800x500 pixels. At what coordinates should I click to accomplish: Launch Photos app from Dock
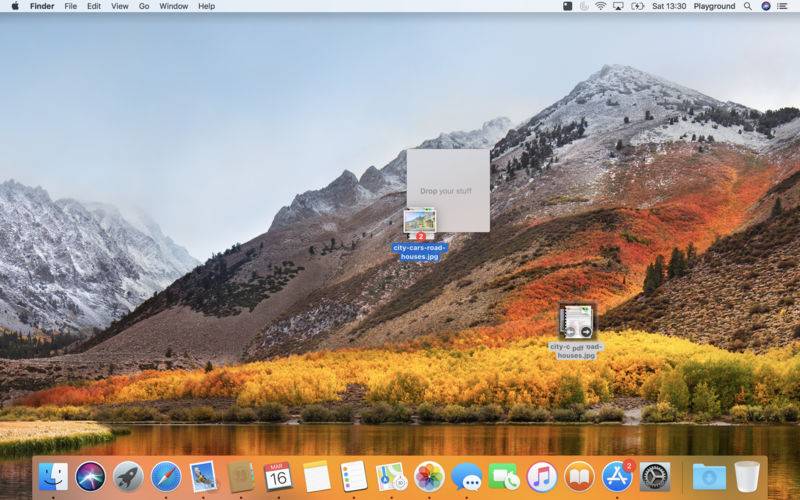[429, 476]
